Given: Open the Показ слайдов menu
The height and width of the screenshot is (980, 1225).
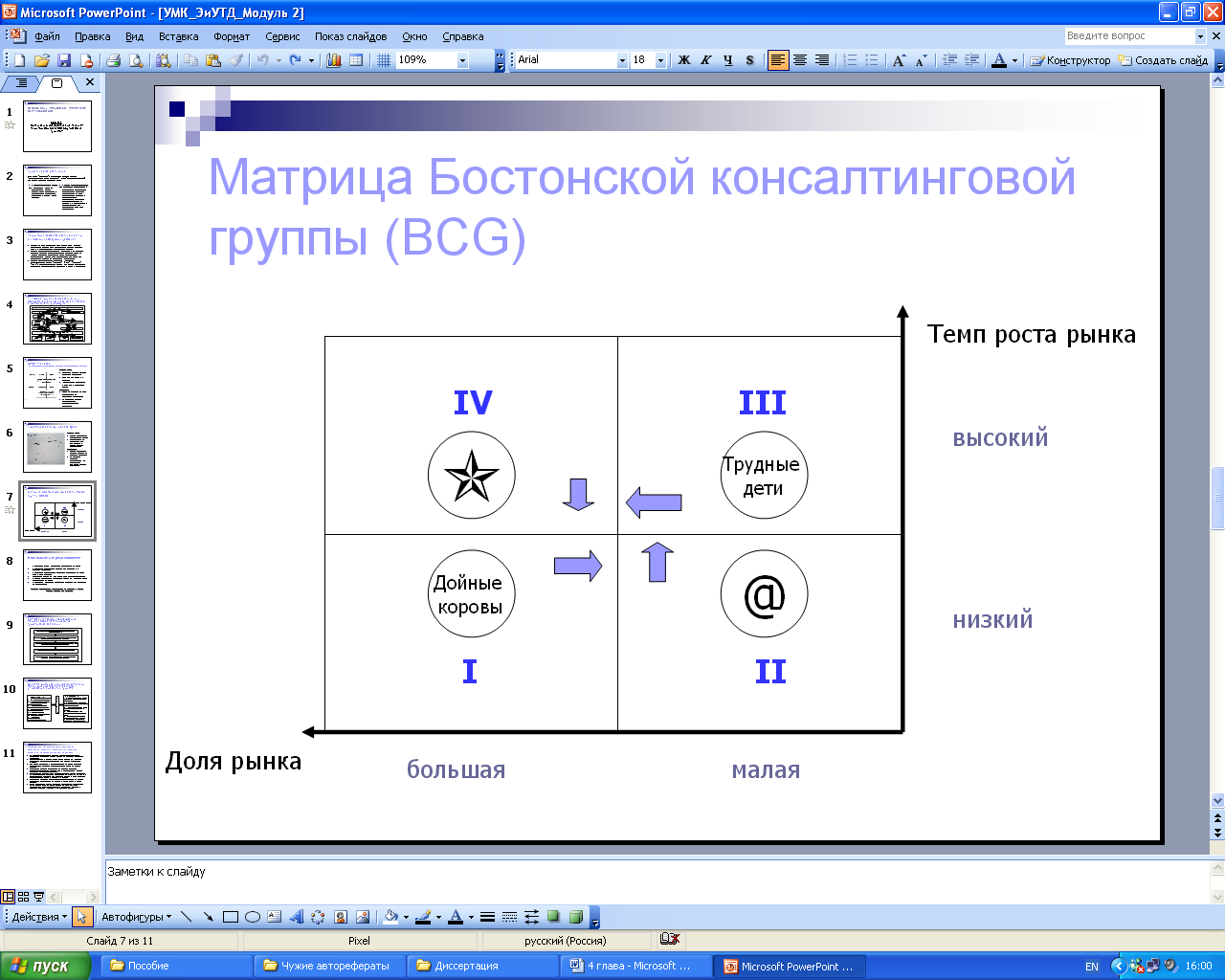Looking at the screenshot, I should (x=351, y=36).
